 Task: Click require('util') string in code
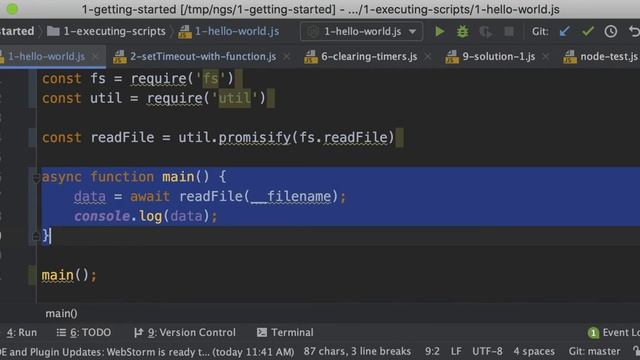click(x=234, y=98)
